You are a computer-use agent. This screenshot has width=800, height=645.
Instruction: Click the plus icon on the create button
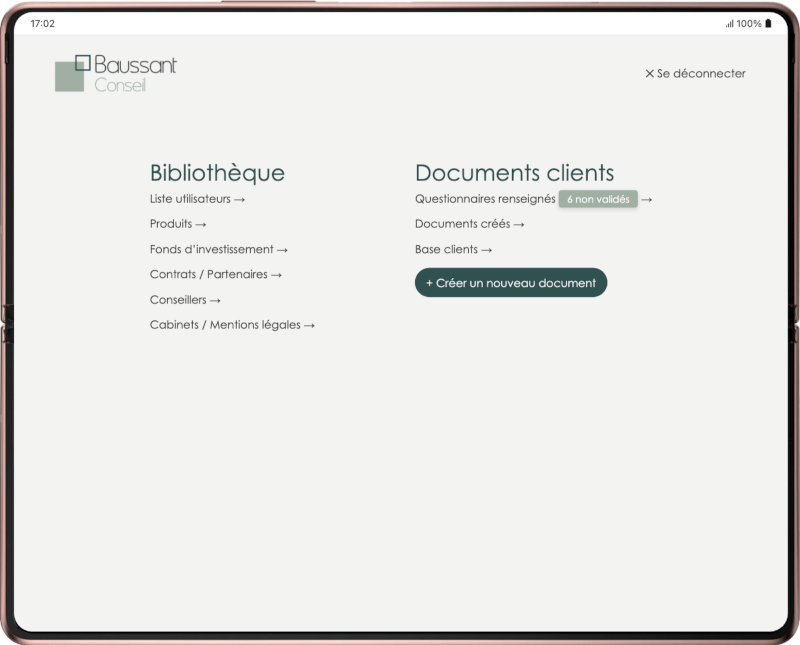[430, 282]
